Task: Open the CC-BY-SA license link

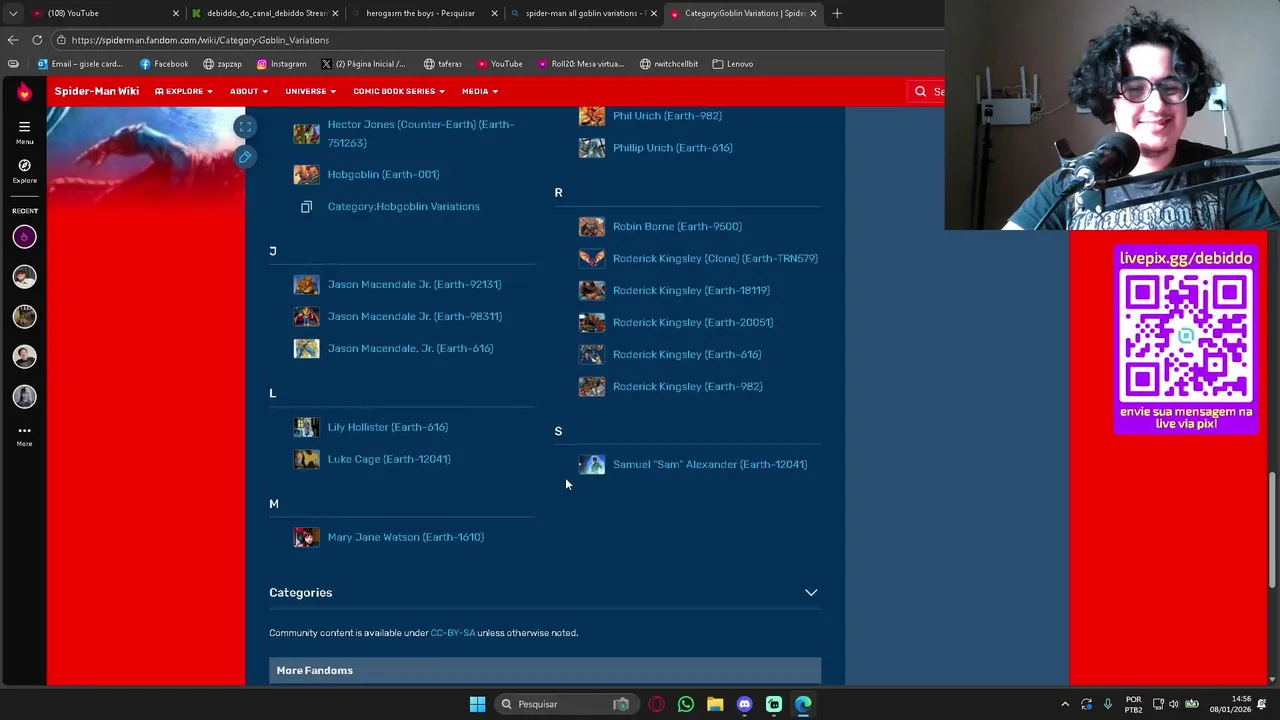Action: click(x=452, y=633)
